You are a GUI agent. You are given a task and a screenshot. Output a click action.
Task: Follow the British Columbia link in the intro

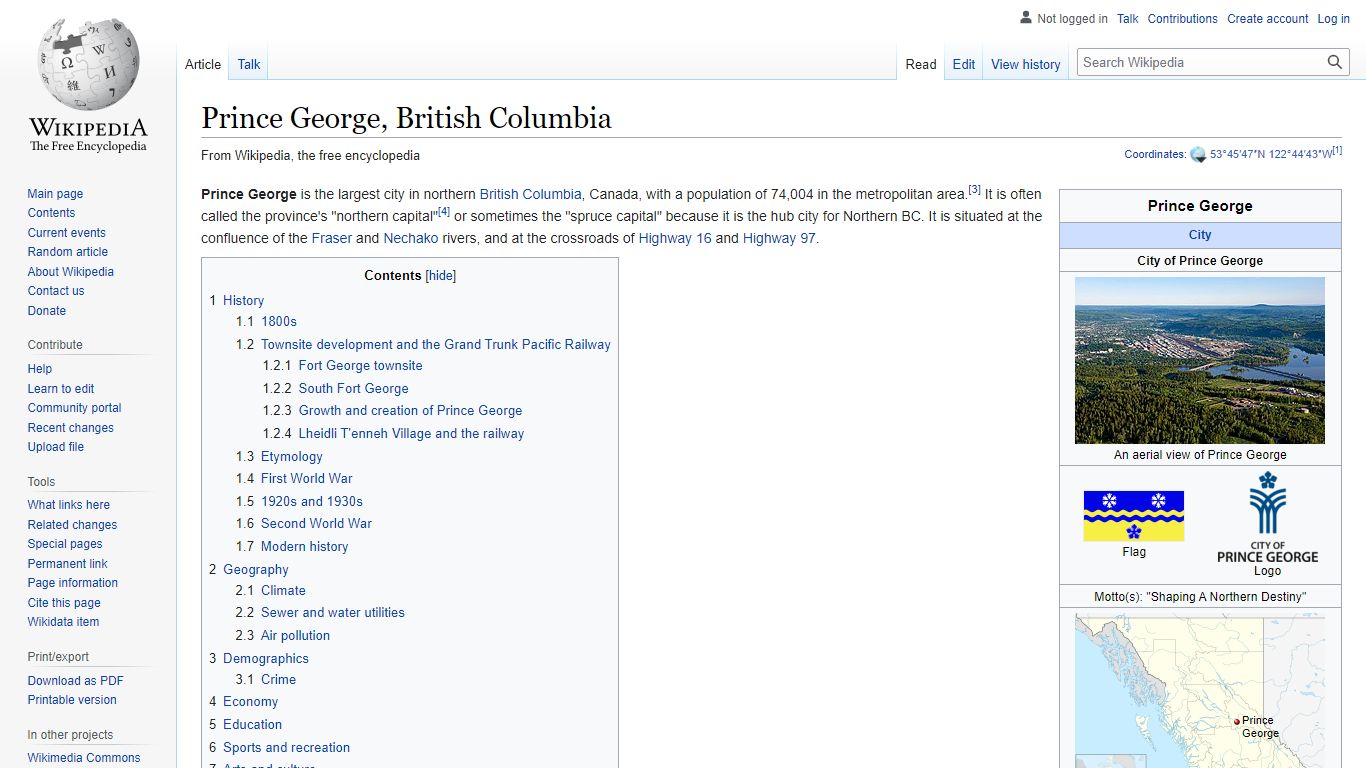pos(530,194)
